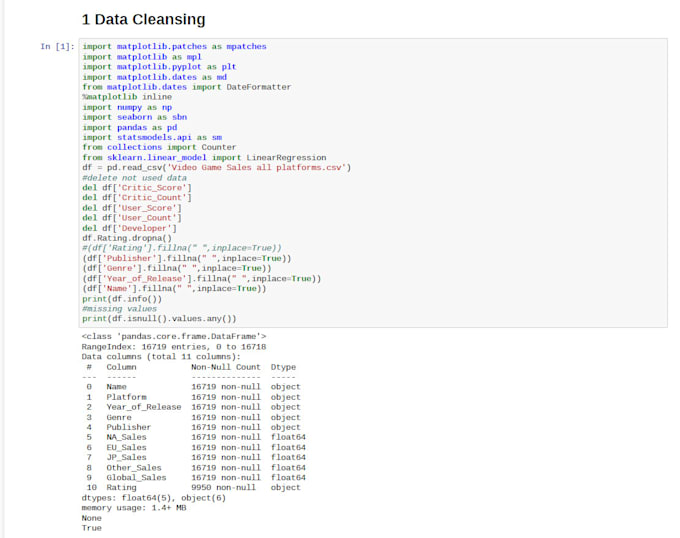
Task: Click the 'import matplotlib.pyplot as plt' line
Action: click(159, 67)
